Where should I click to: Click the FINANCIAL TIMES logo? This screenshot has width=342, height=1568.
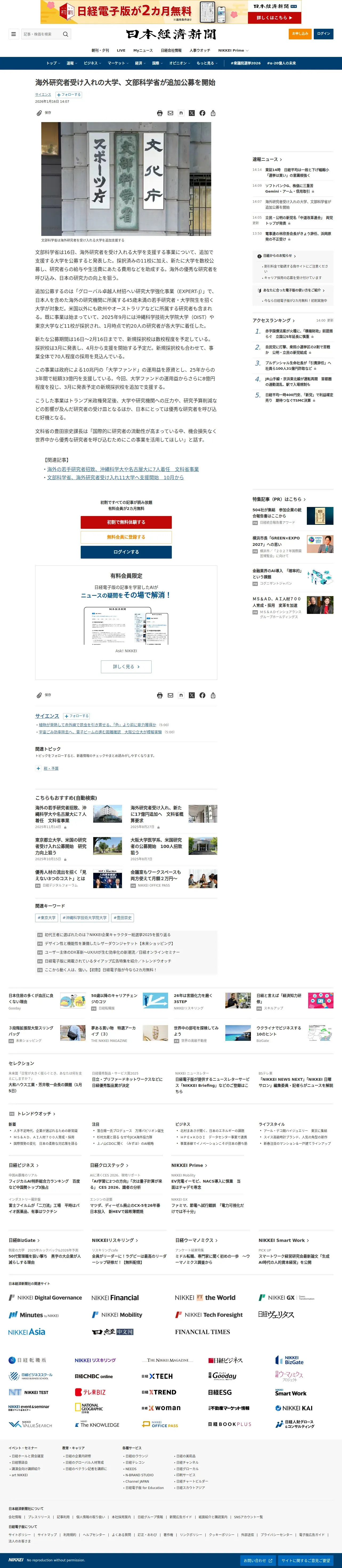pyautogui.click(x=202, y=1332)
